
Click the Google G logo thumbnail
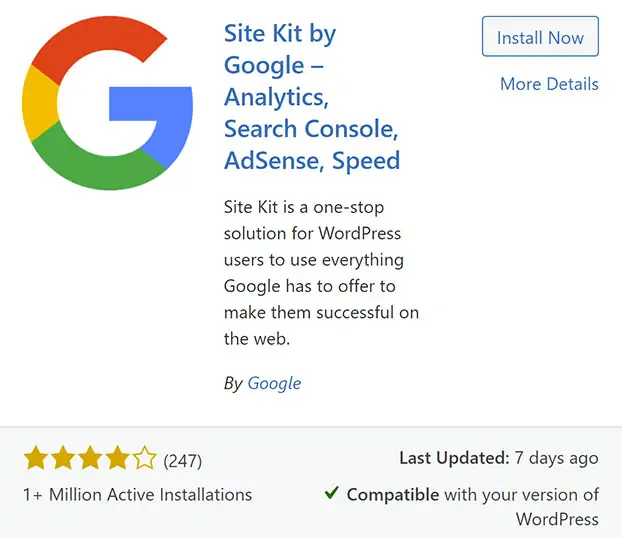(107, 103)
